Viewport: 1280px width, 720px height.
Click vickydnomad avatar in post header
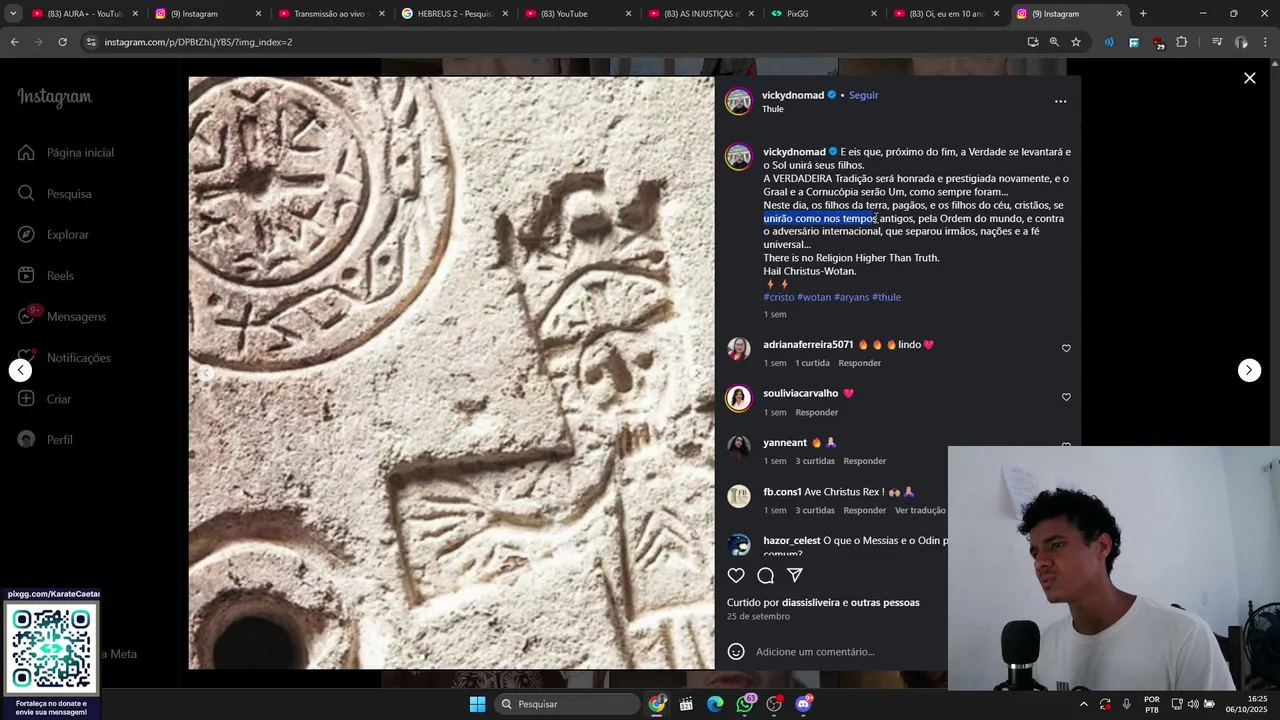[739, 101]
